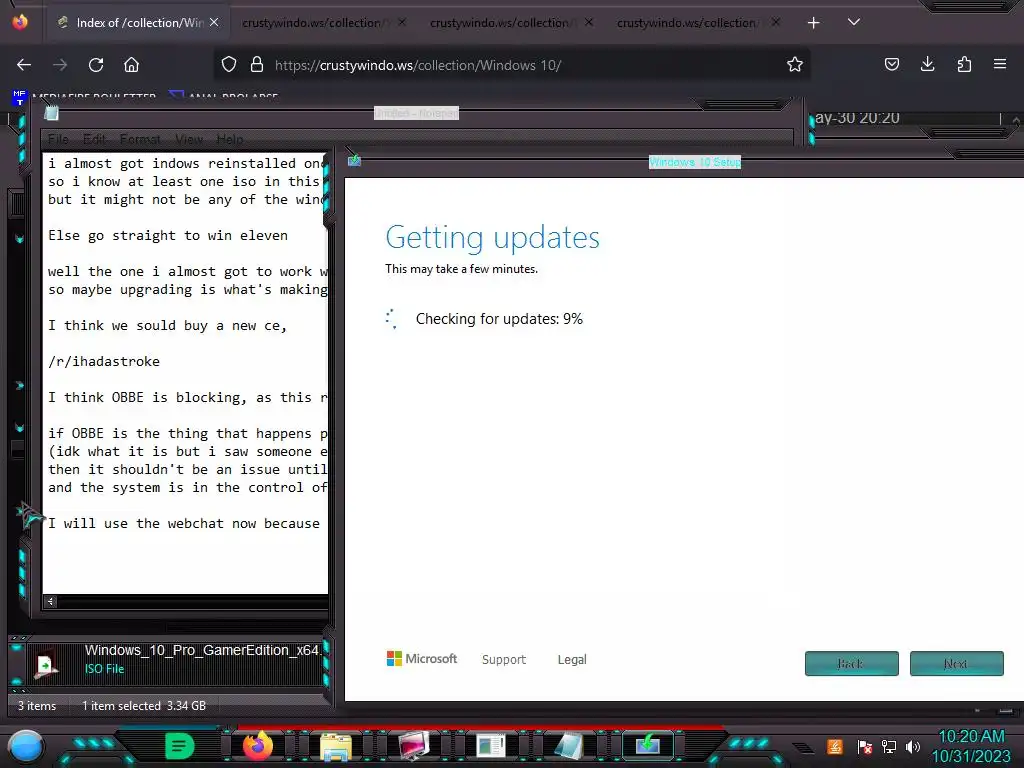Close the Index of /collection/Win tab

pos(214,23)
